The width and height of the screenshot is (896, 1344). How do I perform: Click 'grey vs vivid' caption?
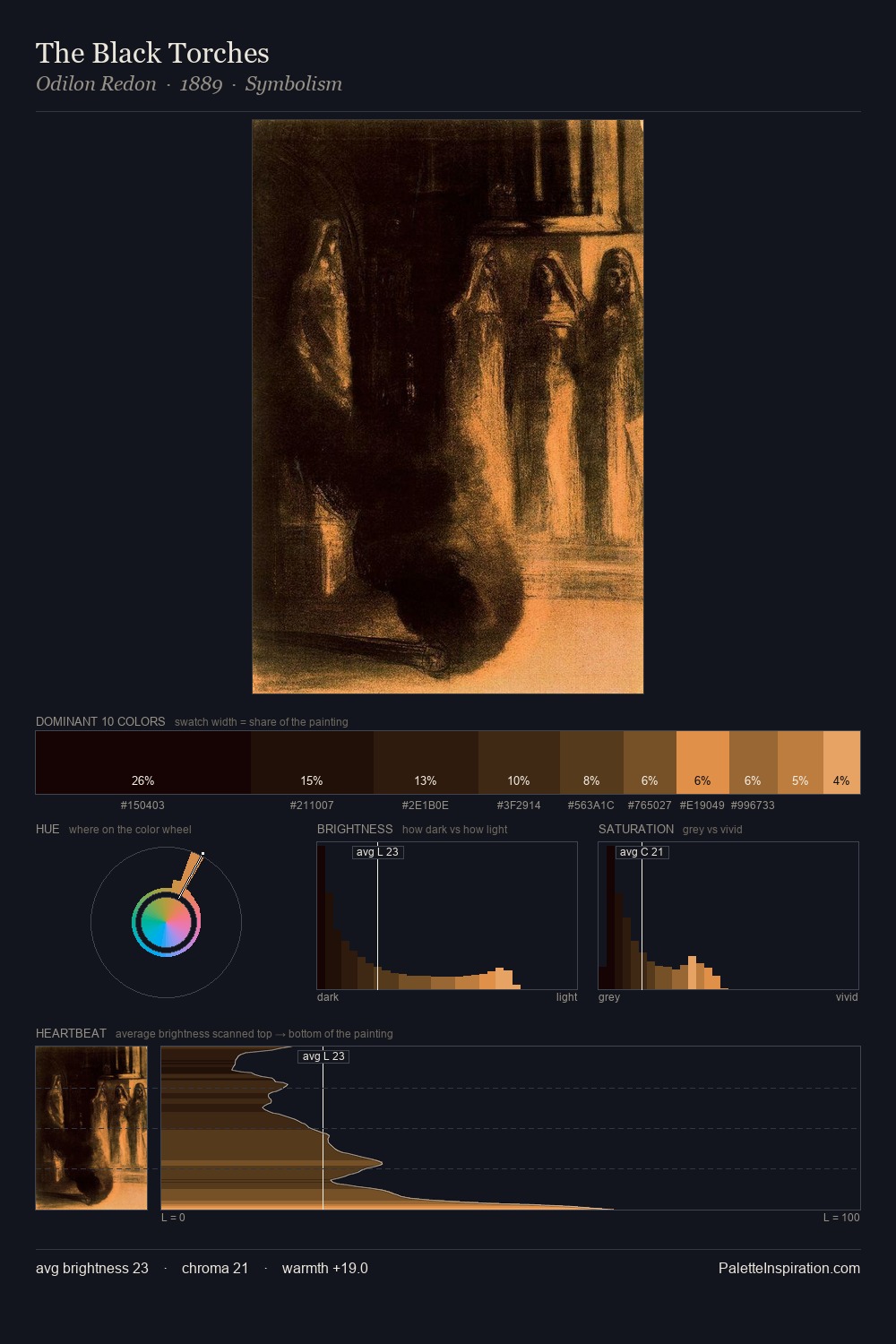[x=712, y=830]
